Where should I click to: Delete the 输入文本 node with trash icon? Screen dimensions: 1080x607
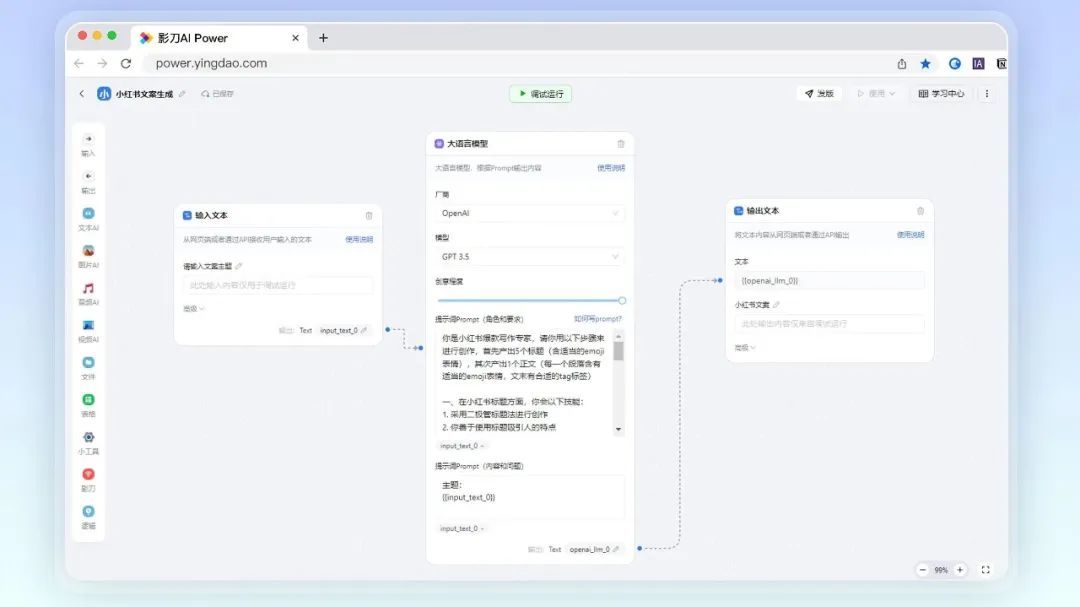(368, 216)
